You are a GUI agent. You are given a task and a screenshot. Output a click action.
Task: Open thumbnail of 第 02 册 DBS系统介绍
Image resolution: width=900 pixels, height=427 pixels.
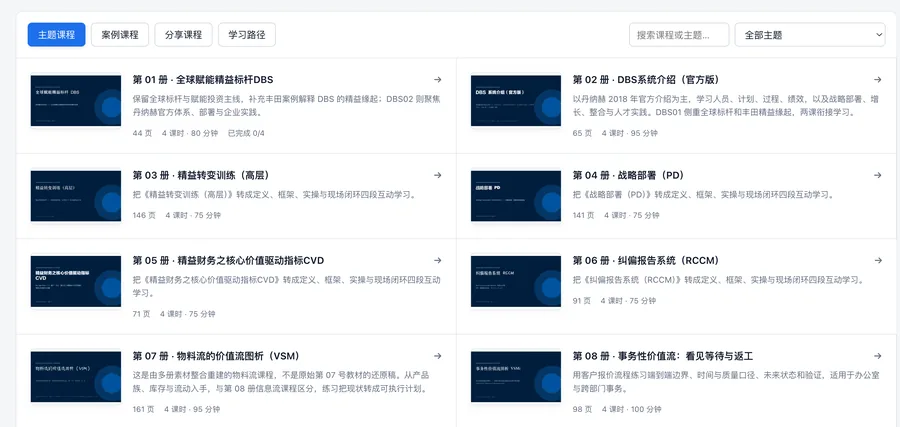pyautogui.click(x=515, y=100)
